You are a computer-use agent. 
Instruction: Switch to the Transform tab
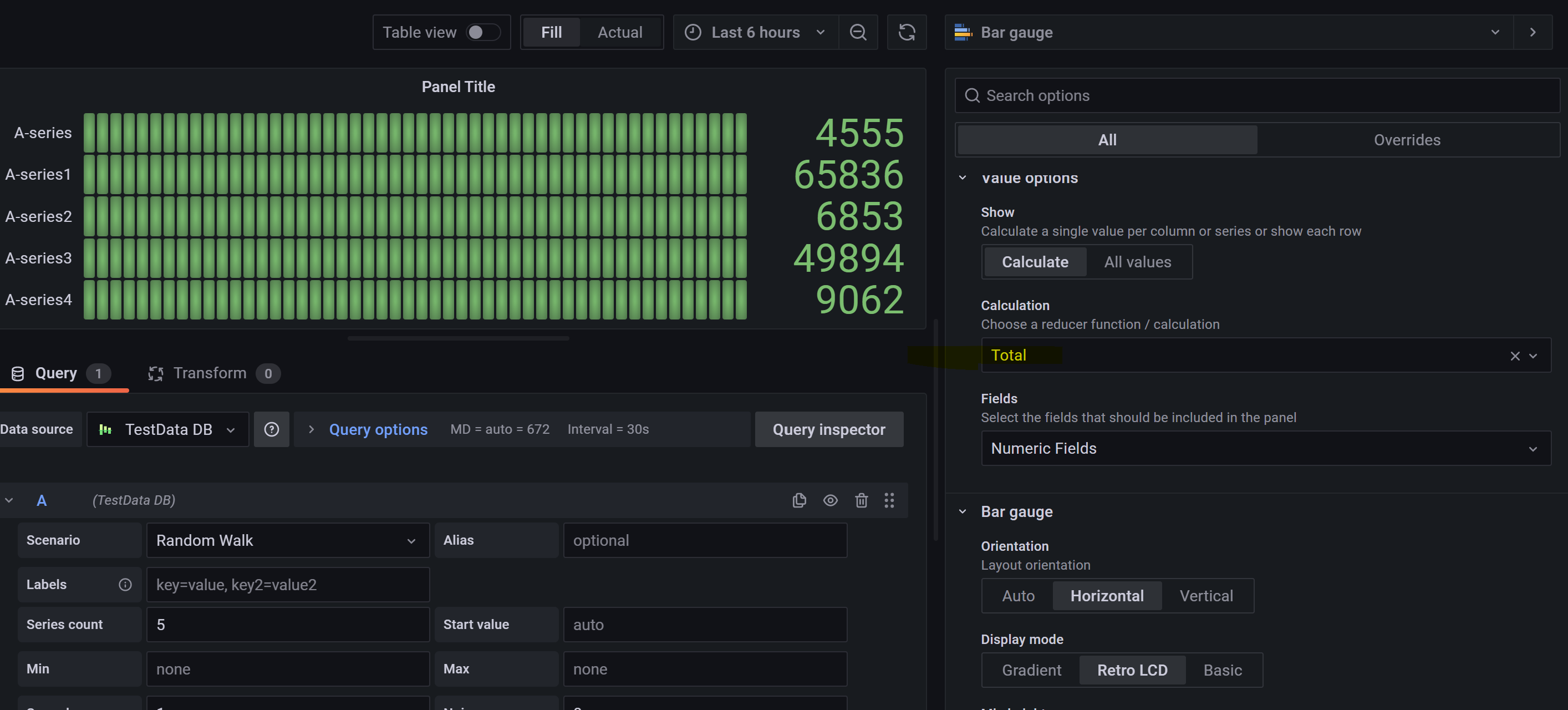(x=210, y=373)
